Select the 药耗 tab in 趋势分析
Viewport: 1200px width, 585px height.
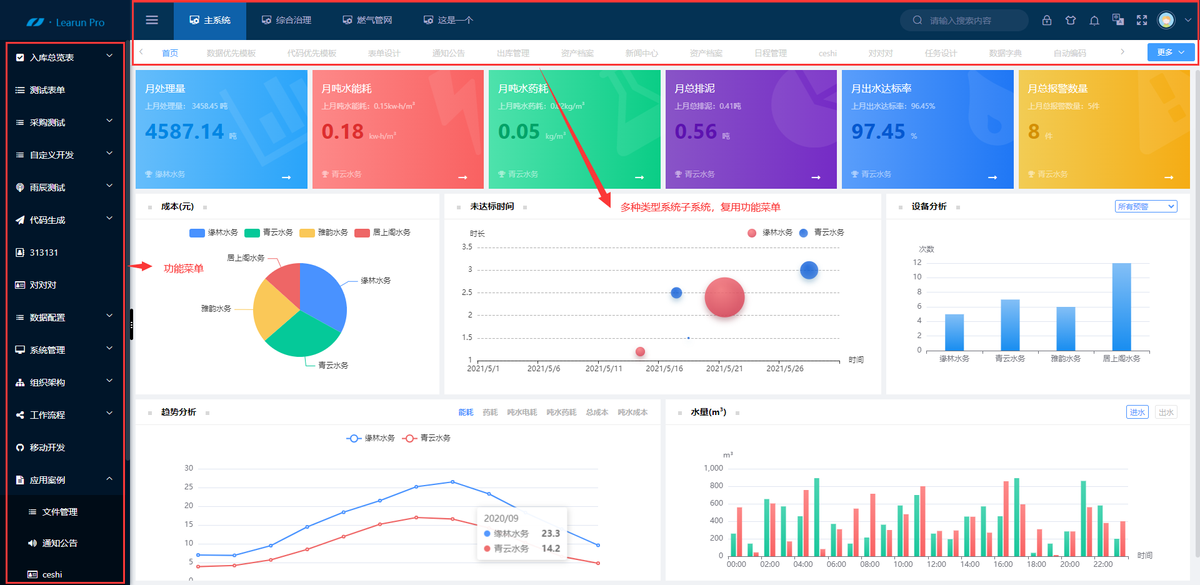(490, 412)
